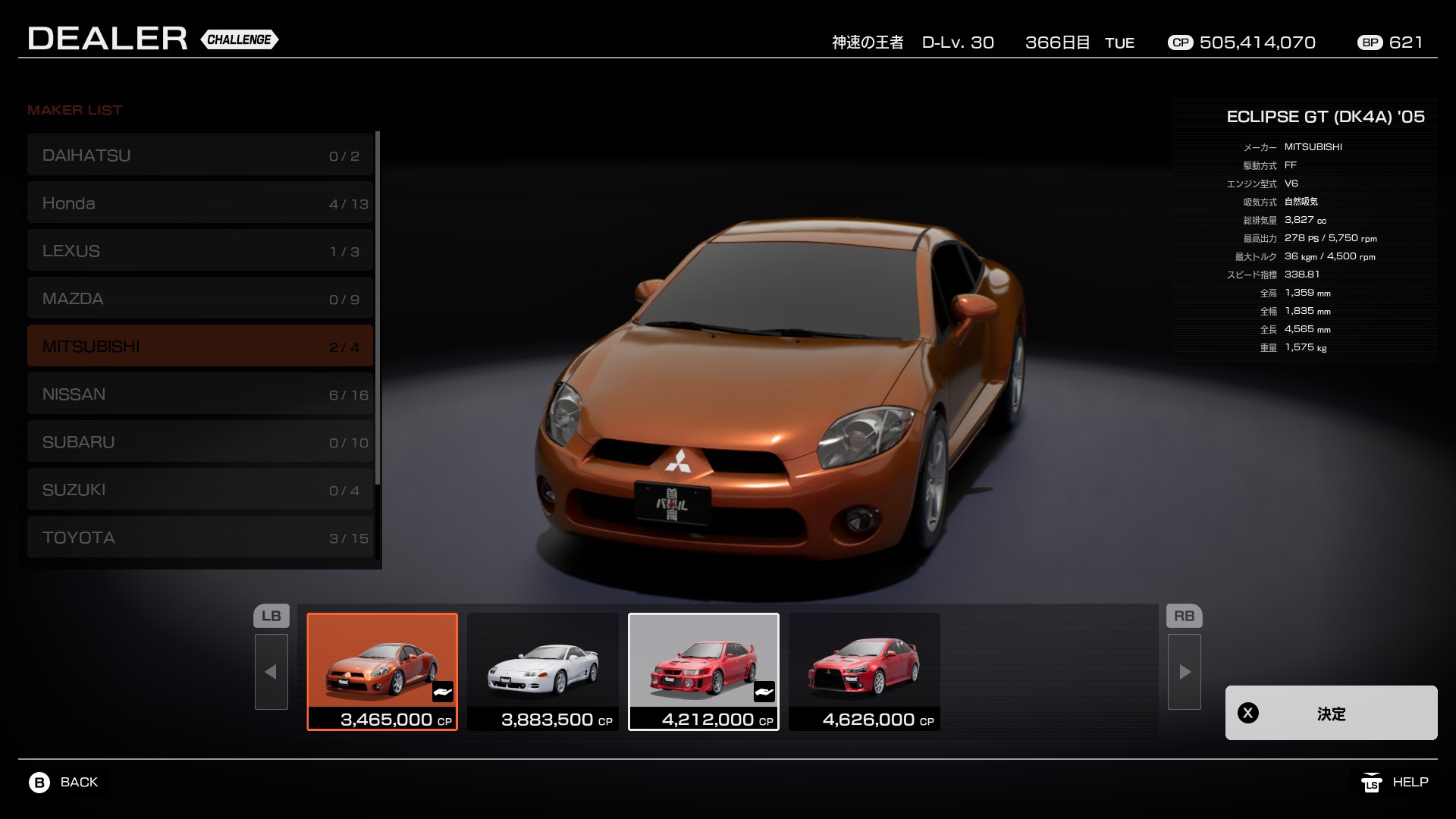
Task: Click the maker list scrollbar
Action: point(378,307)
